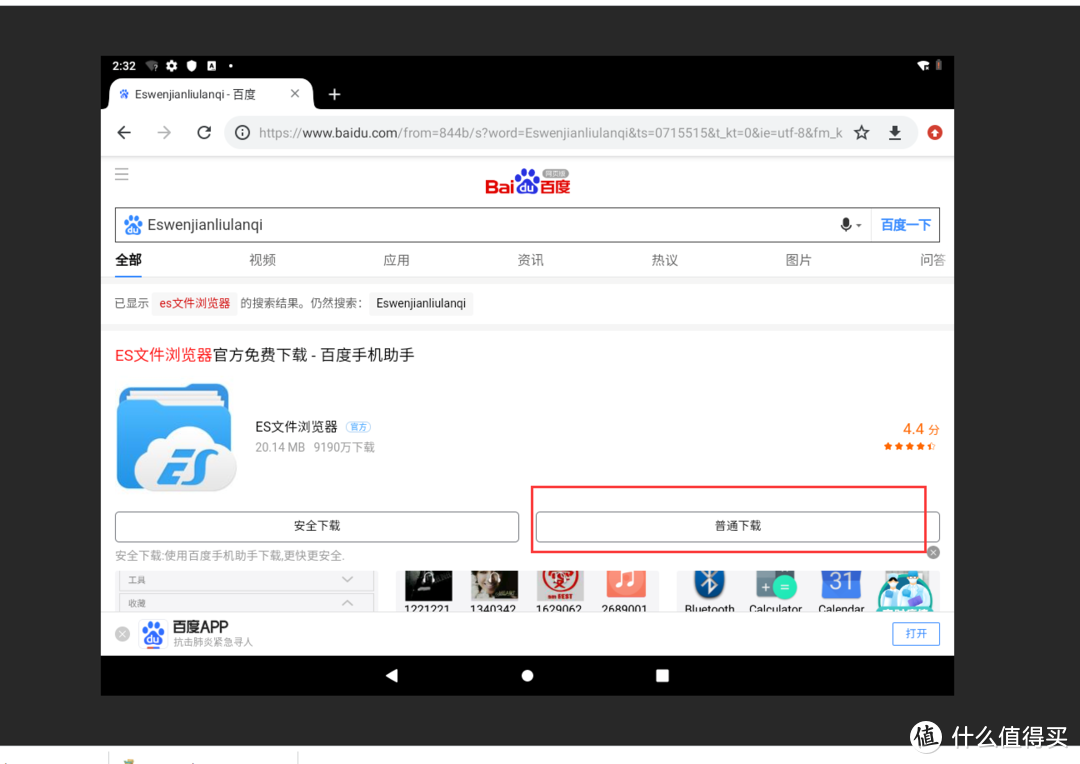Image resolution: width=1080 pixels, height=764 pixels.
Task: Collapse the 收藏 row chevron
Action: [347, 603]
